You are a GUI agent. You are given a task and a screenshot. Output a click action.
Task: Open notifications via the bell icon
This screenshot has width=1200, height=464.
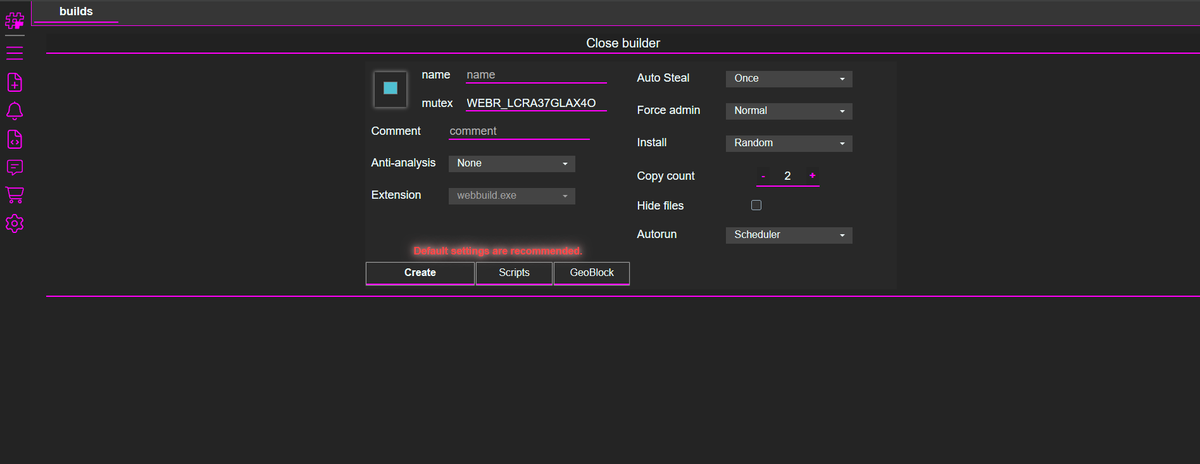tap(15, 110)
